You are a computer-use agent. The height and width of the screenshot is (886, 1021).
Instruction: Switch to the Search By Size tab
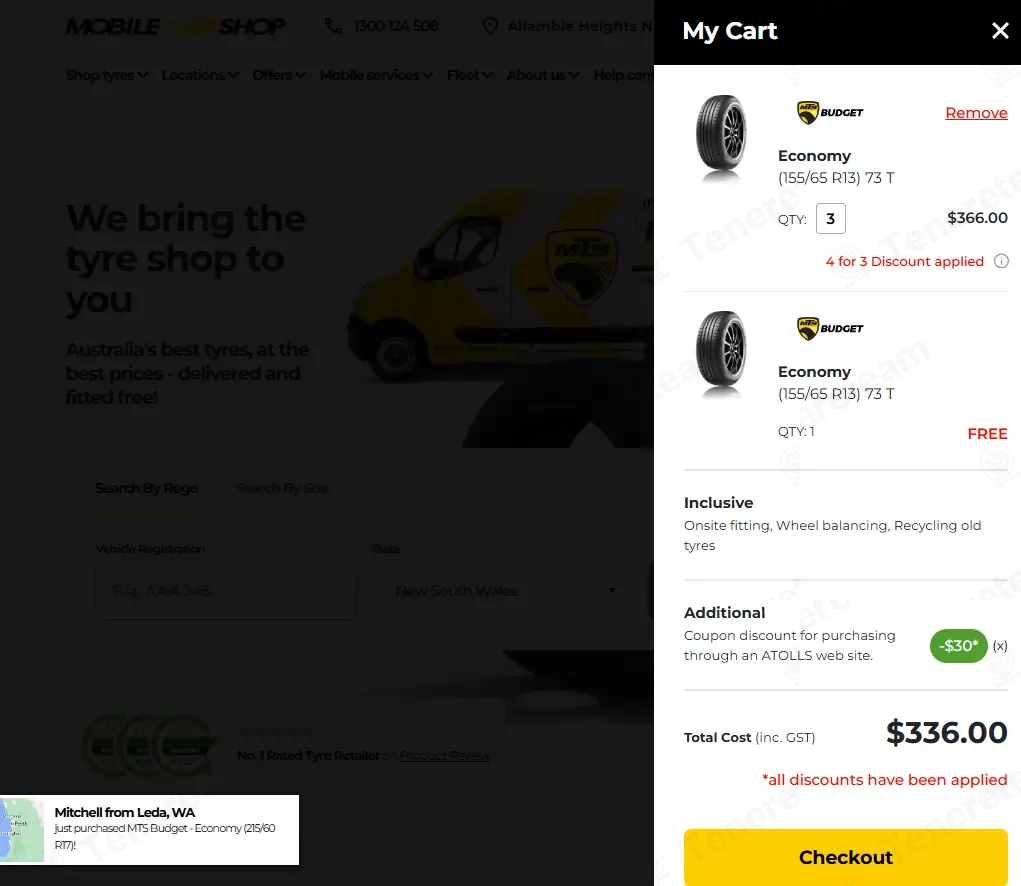click(282, 488)
